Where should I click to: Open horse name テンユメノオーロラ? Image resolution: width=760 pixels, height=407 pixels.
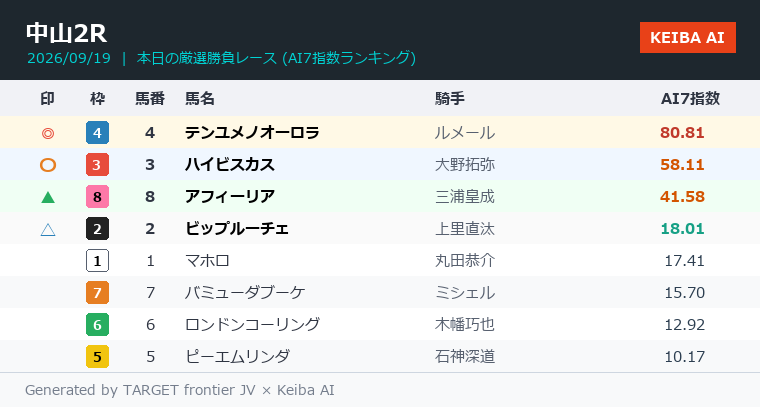(252, 133)
